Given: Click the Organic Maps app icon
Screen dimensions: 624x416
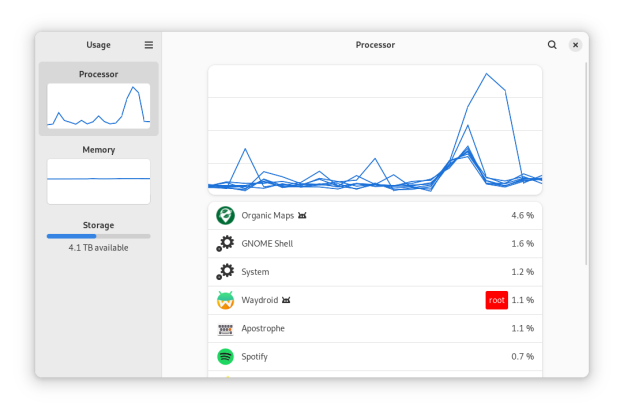Looking at the screenshot, I should click(x=225, y=215).
